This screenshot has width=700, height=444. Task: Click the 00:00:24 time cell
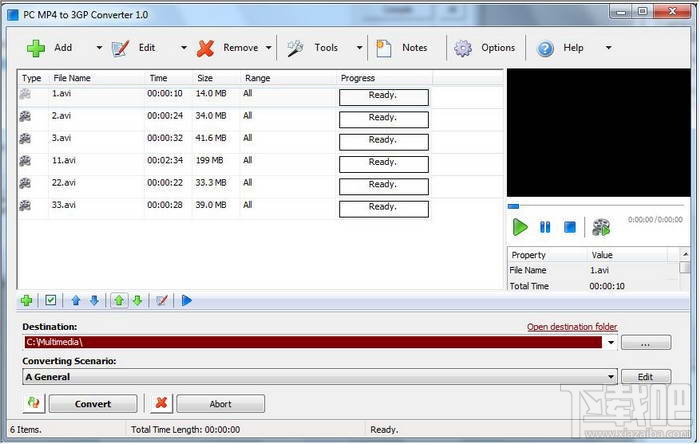(x=165, y=116)
